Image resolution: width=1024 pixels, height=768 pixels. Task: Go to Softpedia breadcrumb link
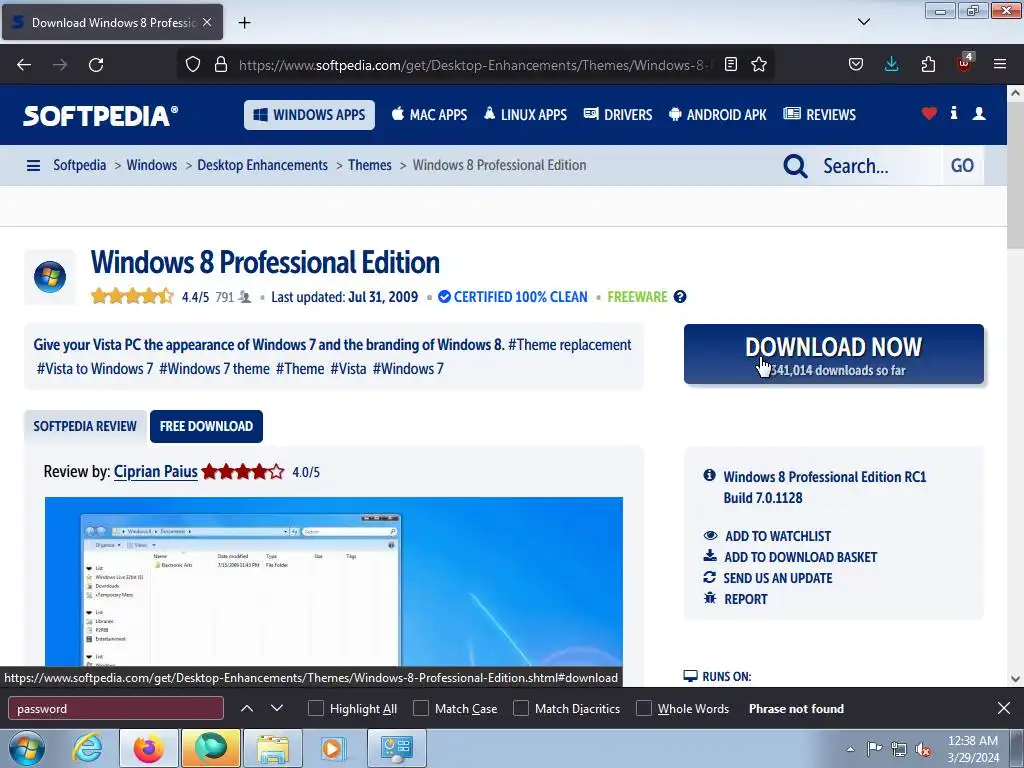80,165
